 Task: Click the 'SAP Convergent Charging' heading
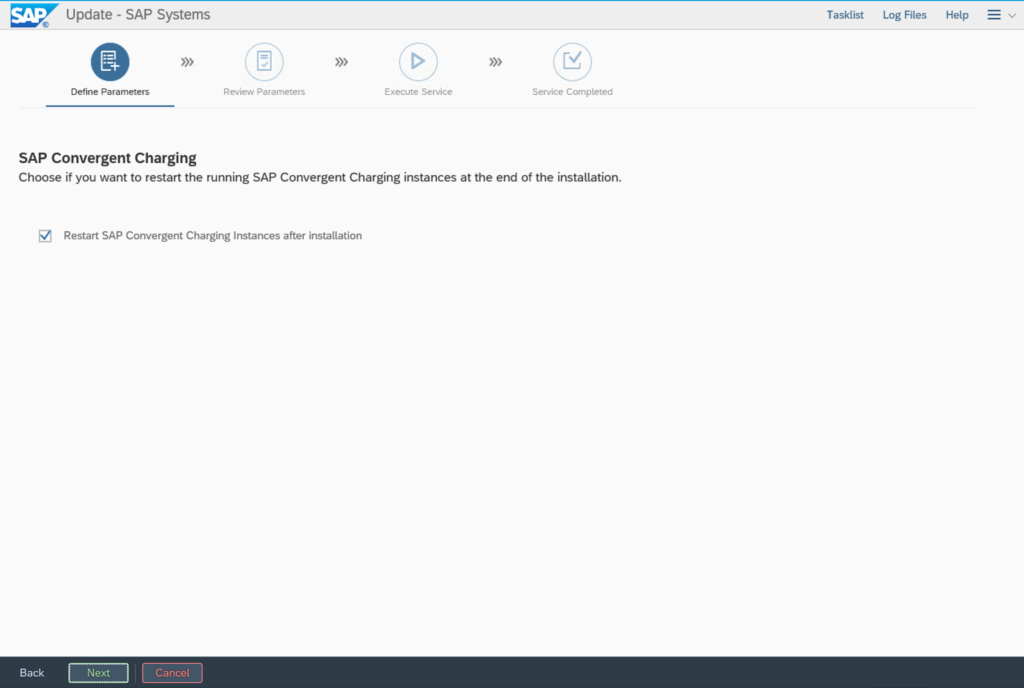pos(108,158)
